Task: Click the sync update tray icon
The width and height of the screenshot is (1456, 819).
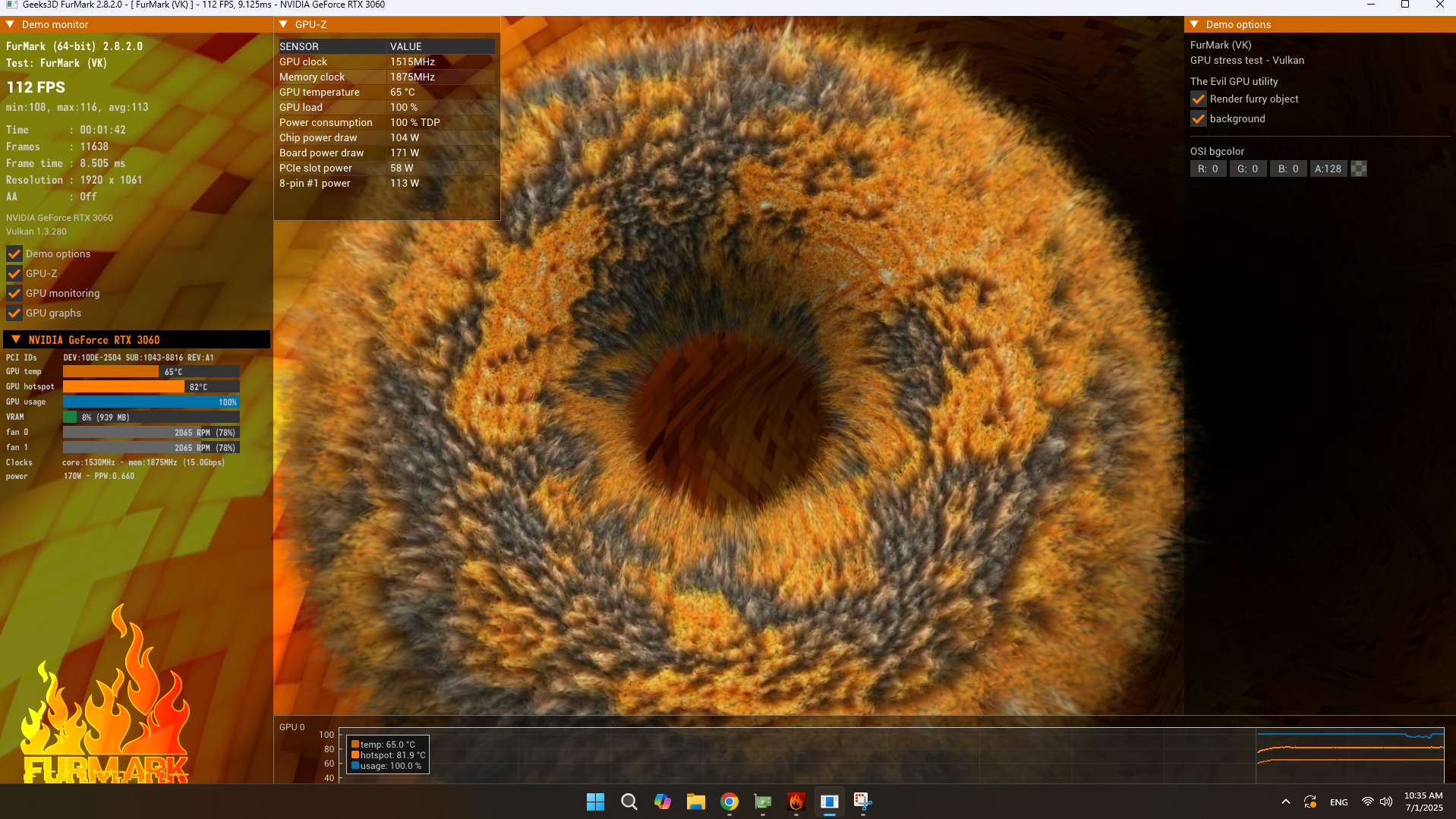Action: point(1310,802)
